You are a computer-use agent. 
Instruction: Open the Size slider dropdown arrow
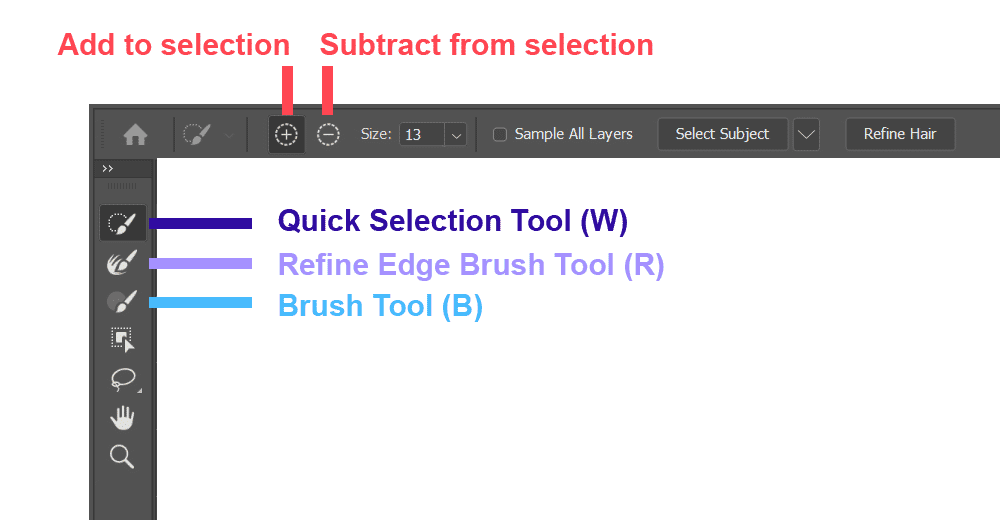point(456,134)
